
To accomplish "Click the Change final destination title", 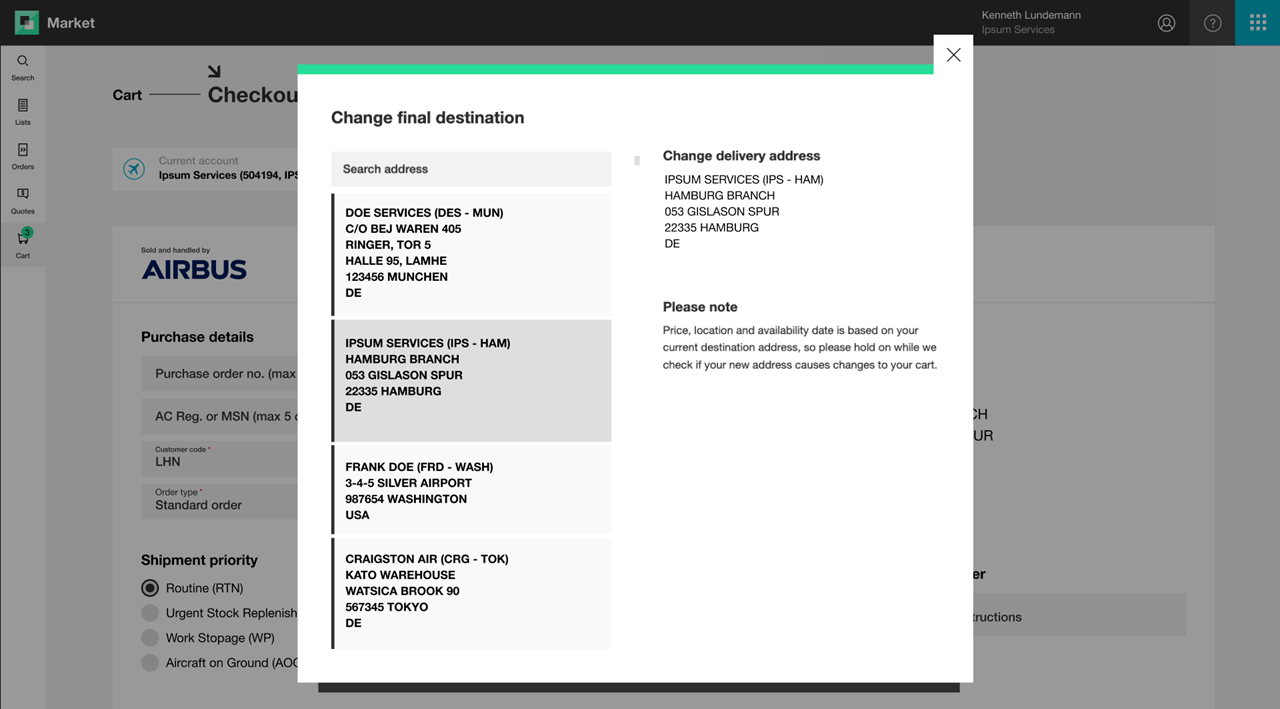I will [428, 118].
